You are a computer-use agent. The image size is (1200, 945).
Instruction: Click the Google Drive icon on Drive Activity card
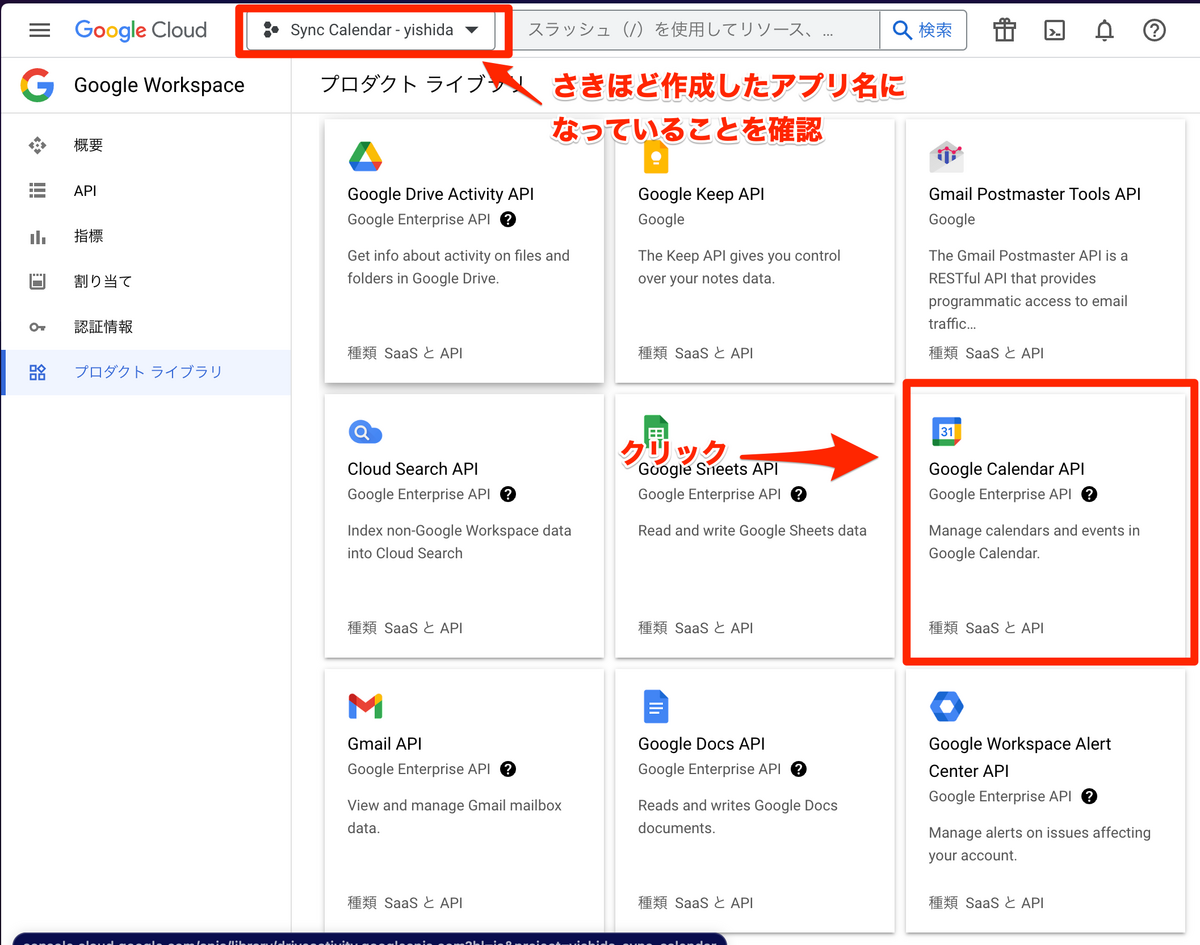[x=365, y=157]
